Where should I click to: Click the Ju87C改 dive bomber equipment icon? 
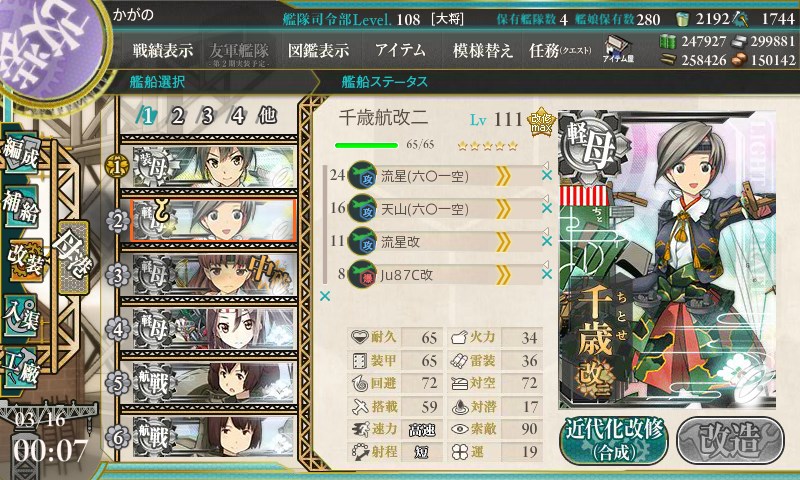point(362,274)
